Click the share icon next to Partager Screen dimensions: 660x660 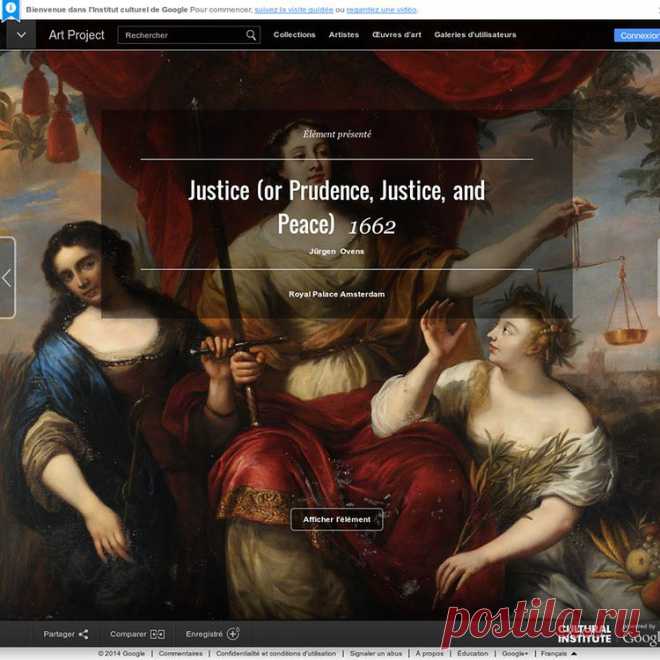click(83, 634)
